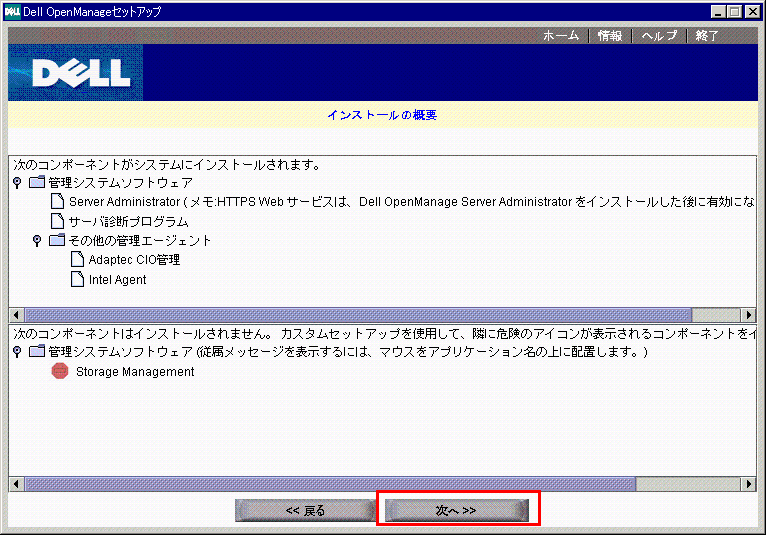
Task: Click the document icon beside Intel Agent
Action: [77, 279]
